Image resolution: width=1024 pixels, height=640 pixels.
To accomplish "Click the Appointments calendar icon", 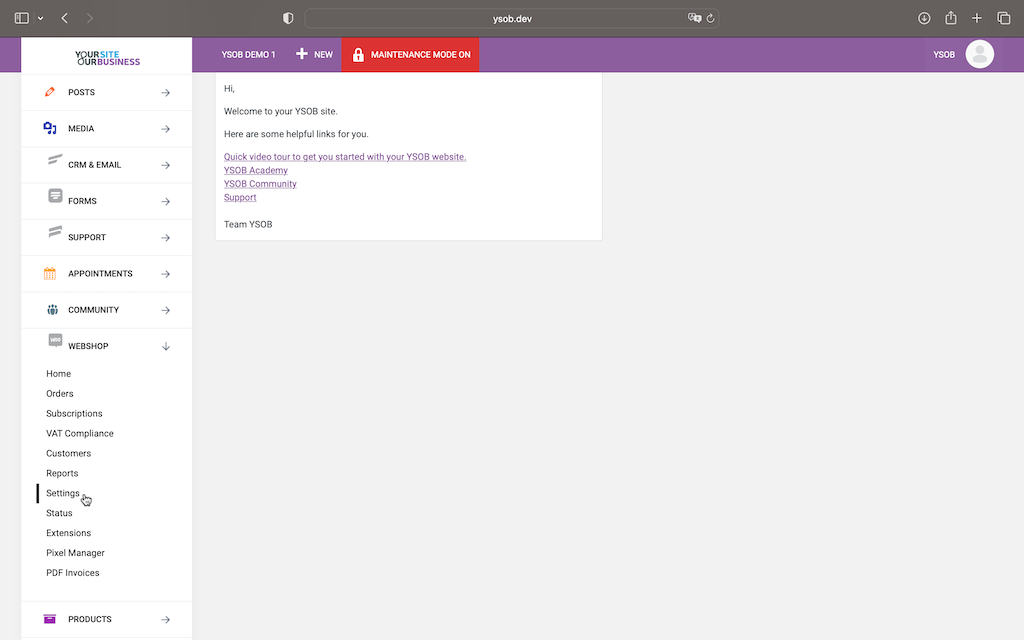I will 50,274.
